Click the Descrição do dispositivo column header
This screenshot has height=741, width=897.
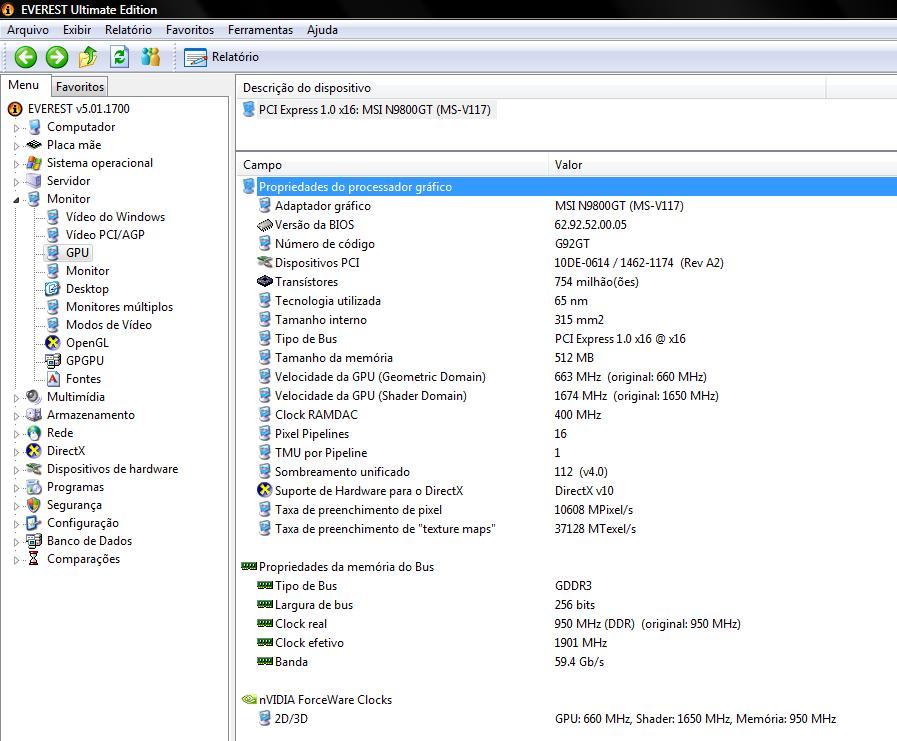[531, 88]
